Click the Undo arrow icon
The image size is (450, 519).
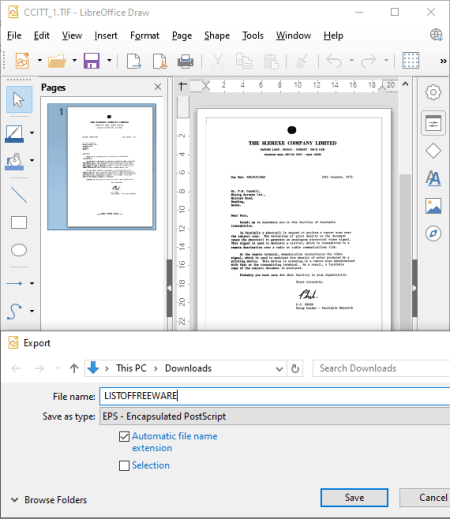coord(334,61)
